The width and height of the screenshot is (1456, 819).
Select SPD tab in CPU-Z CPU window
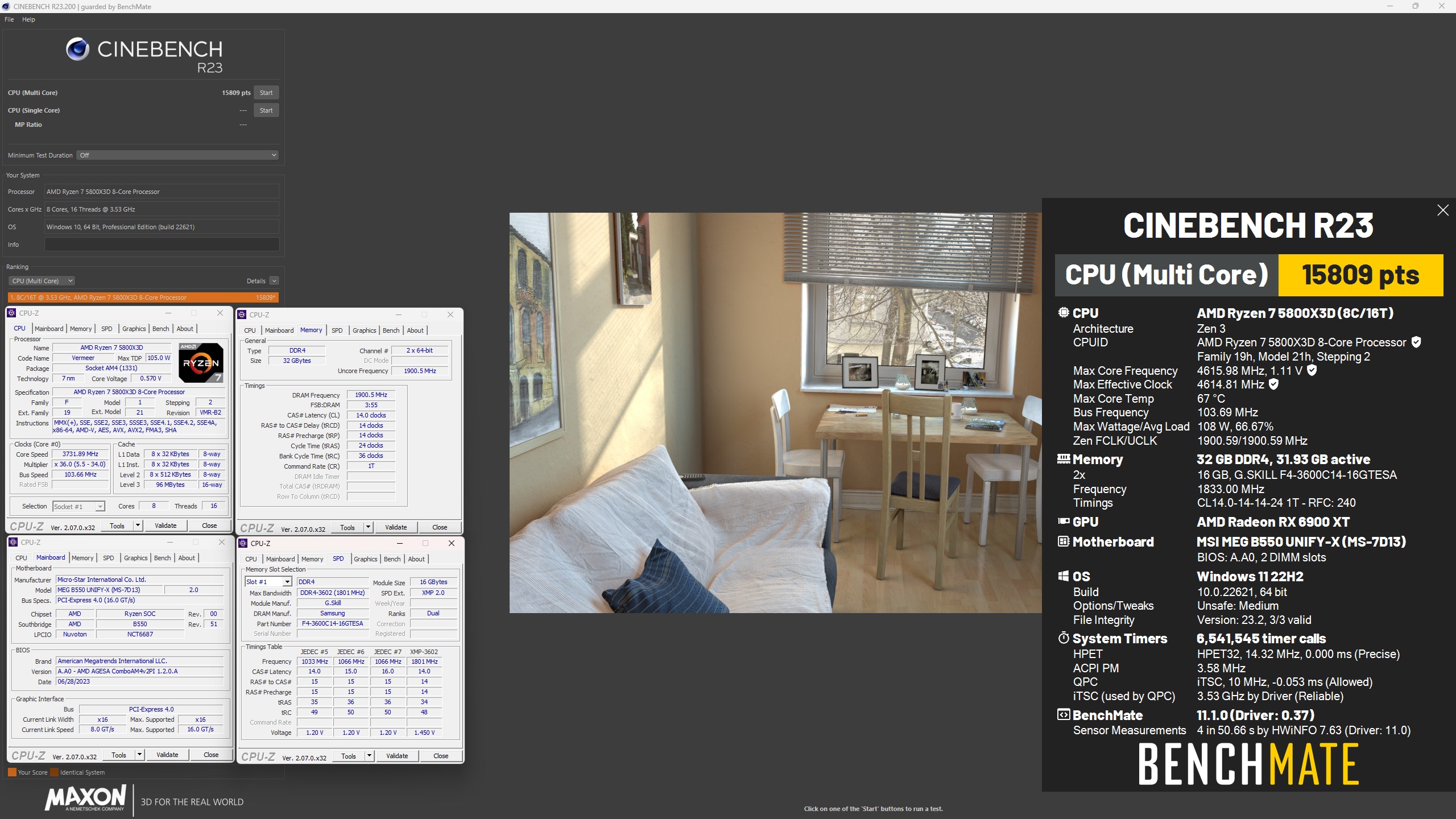(x=106, y=329)
